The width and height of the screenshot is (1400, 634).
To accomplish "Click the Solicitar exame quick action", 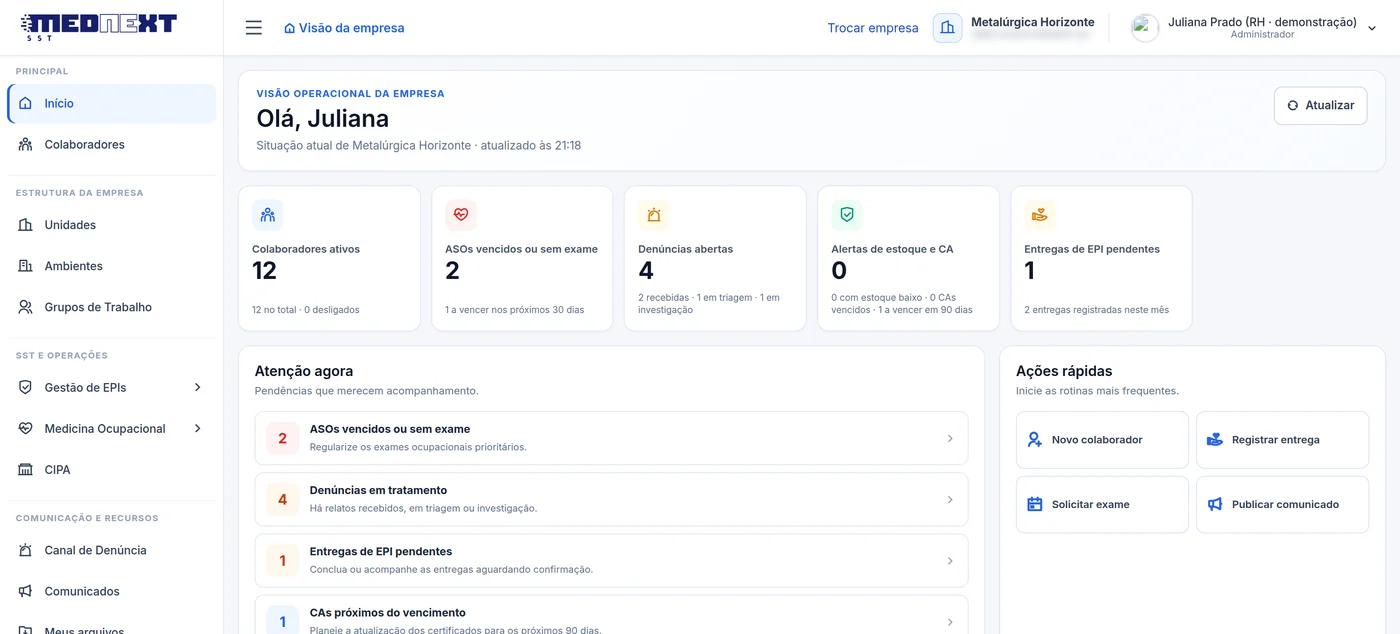I will [x=1102, y=505].
